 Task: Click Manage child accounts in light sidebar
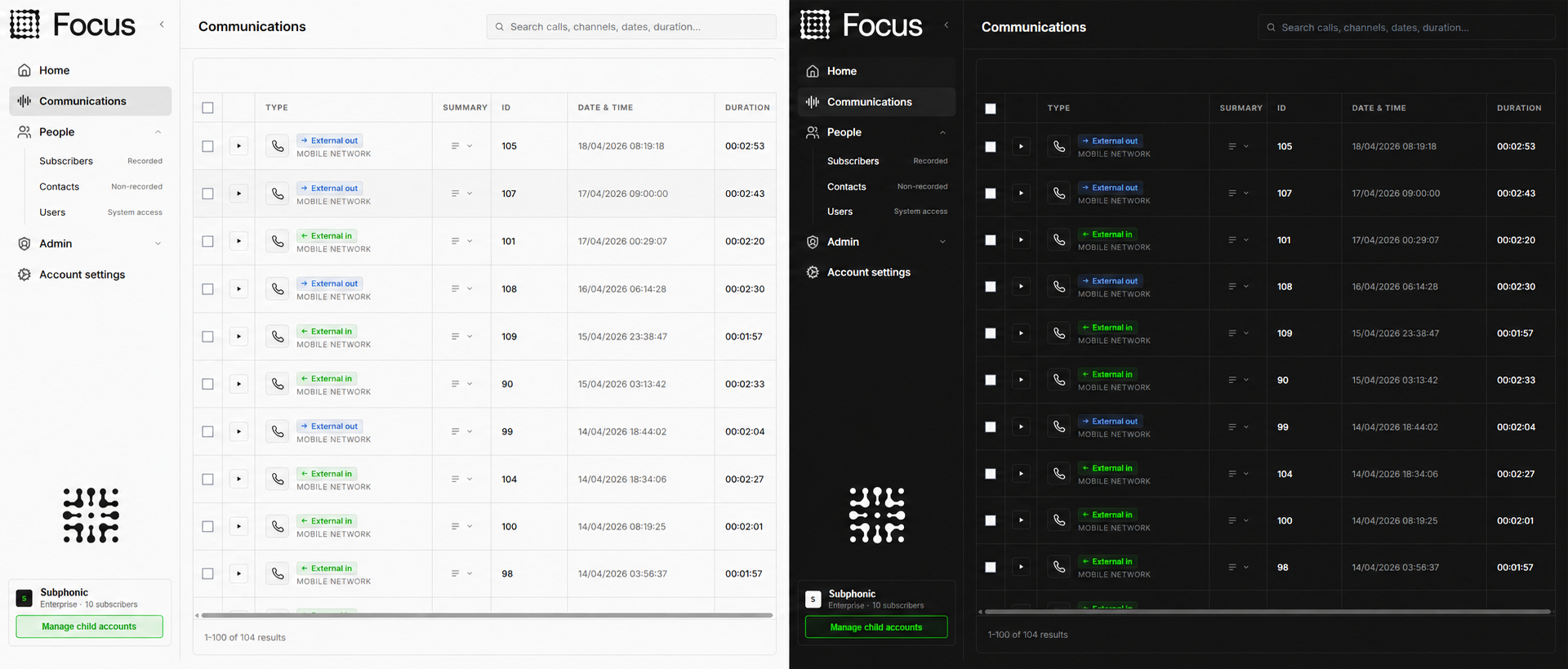coord(90,627)
